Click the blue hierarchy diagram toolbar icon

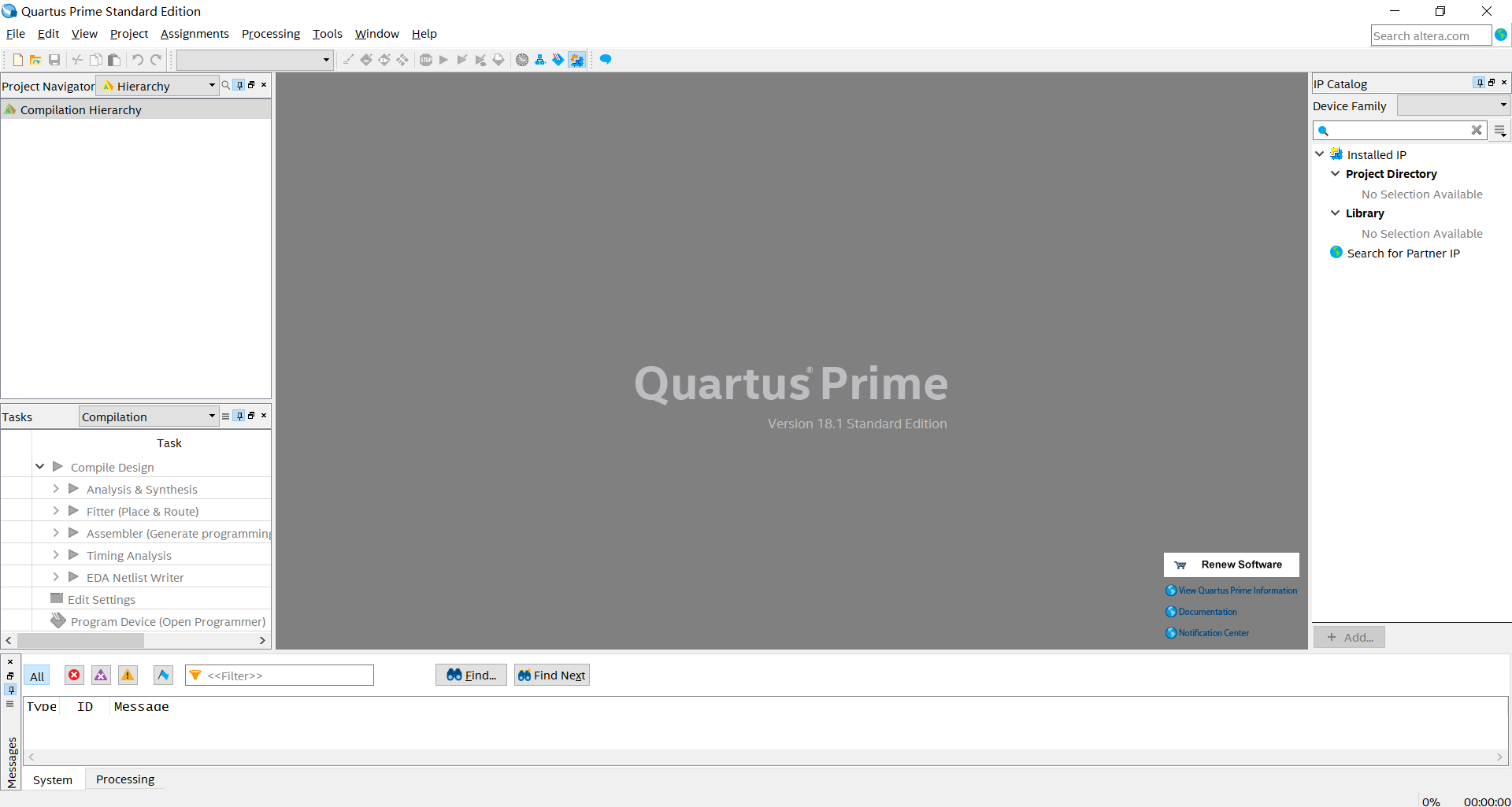[540, 60]
